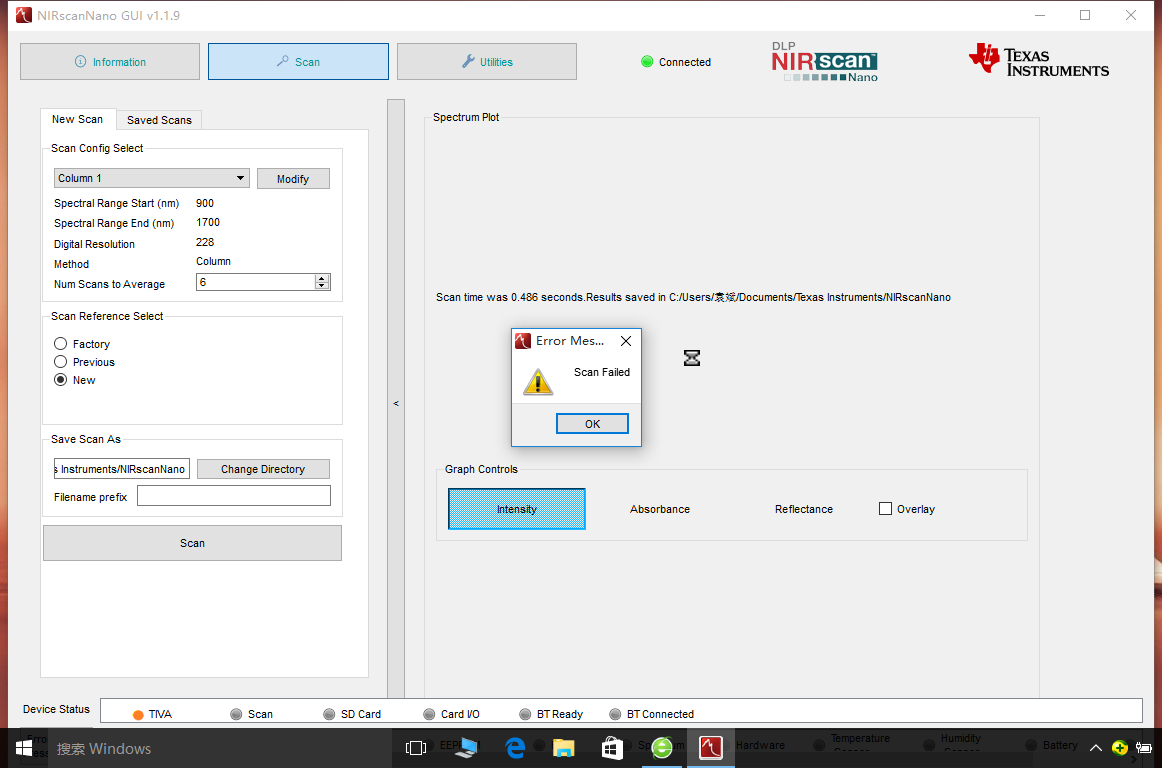Click the Filename prefix input field
The image size is (1162, 768).
(x=233, y=496)
